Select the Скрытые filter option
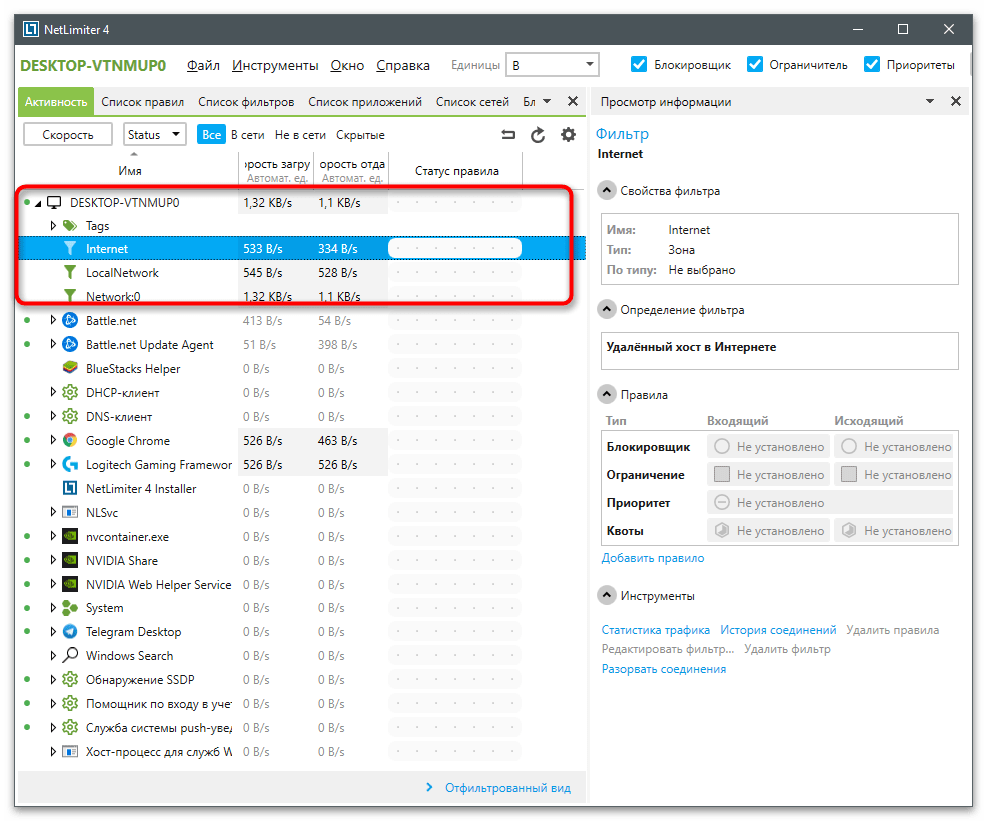Viewport: 987px width, 821px height. click(360, 135)
